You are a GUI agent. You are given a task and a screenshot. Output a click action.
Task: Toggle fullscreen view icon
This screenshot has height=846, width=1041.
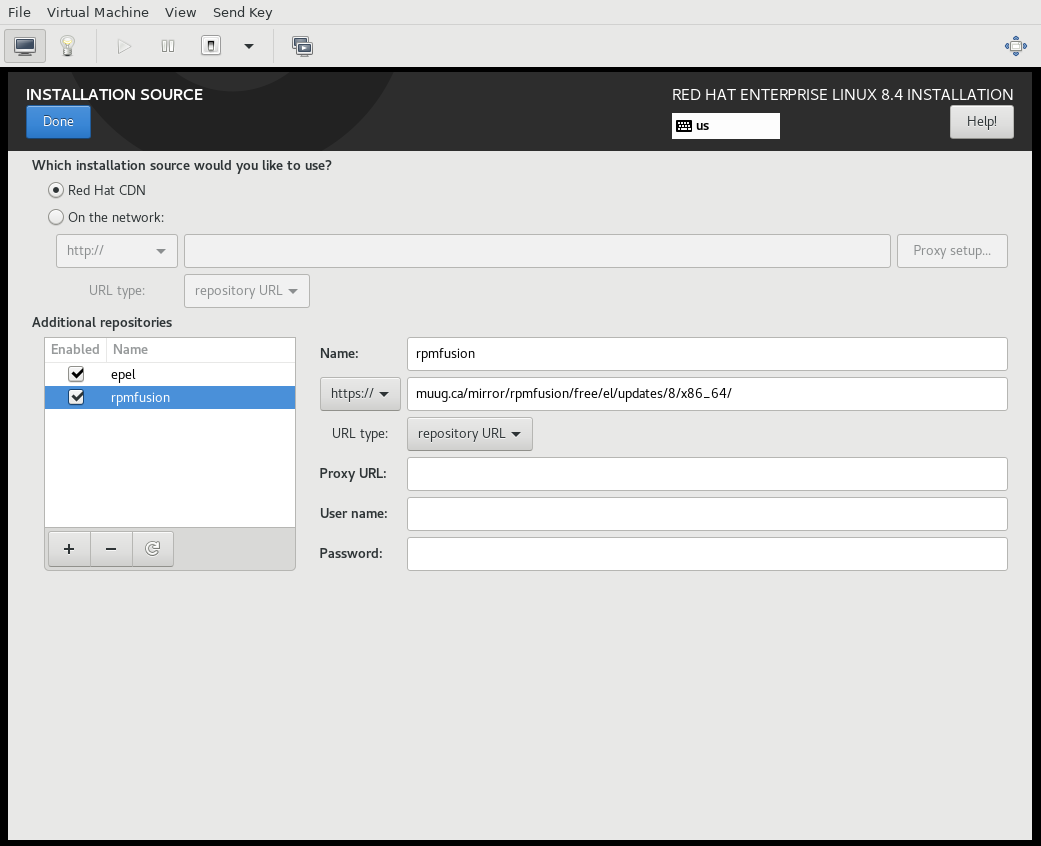[1015, 46]
